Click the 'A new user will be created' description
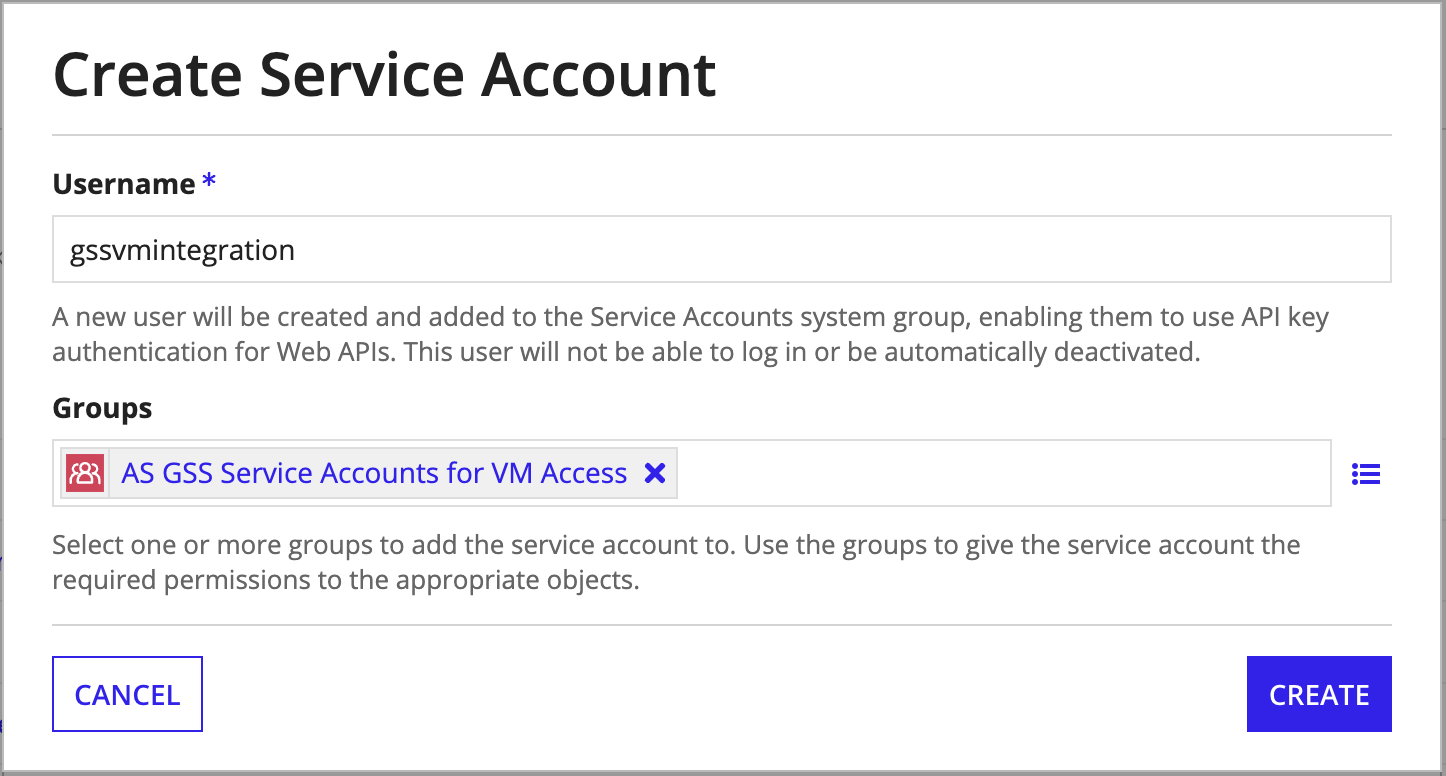This screenshot has height=776, width=1446. point(691,335)
